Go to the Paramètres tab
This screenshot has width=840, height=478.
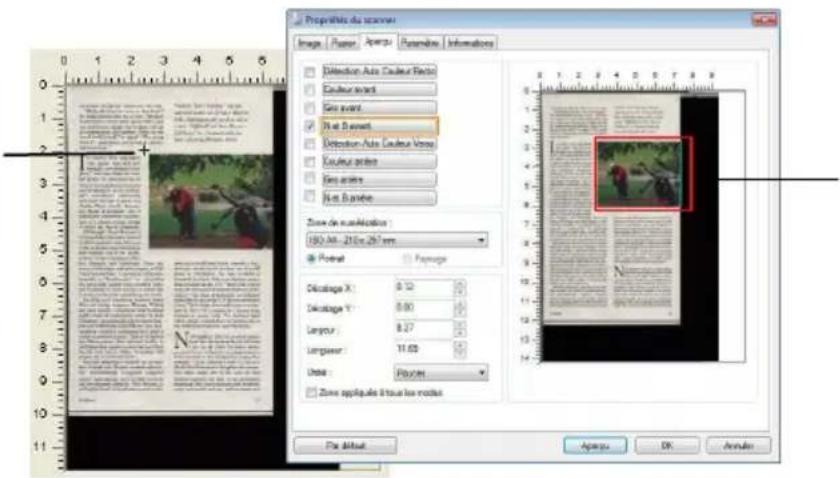pos(420,43)
